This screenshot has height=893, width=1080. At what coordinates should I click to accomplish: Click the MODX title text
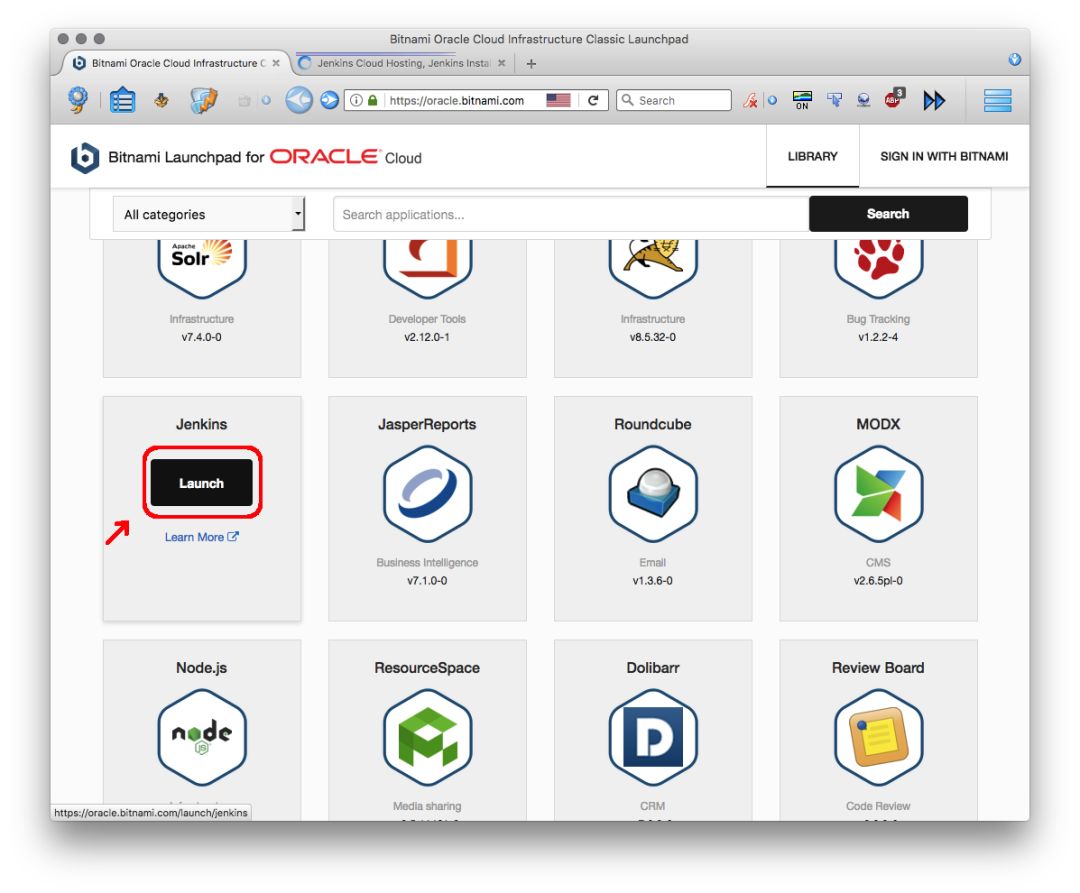pos(878,424)
